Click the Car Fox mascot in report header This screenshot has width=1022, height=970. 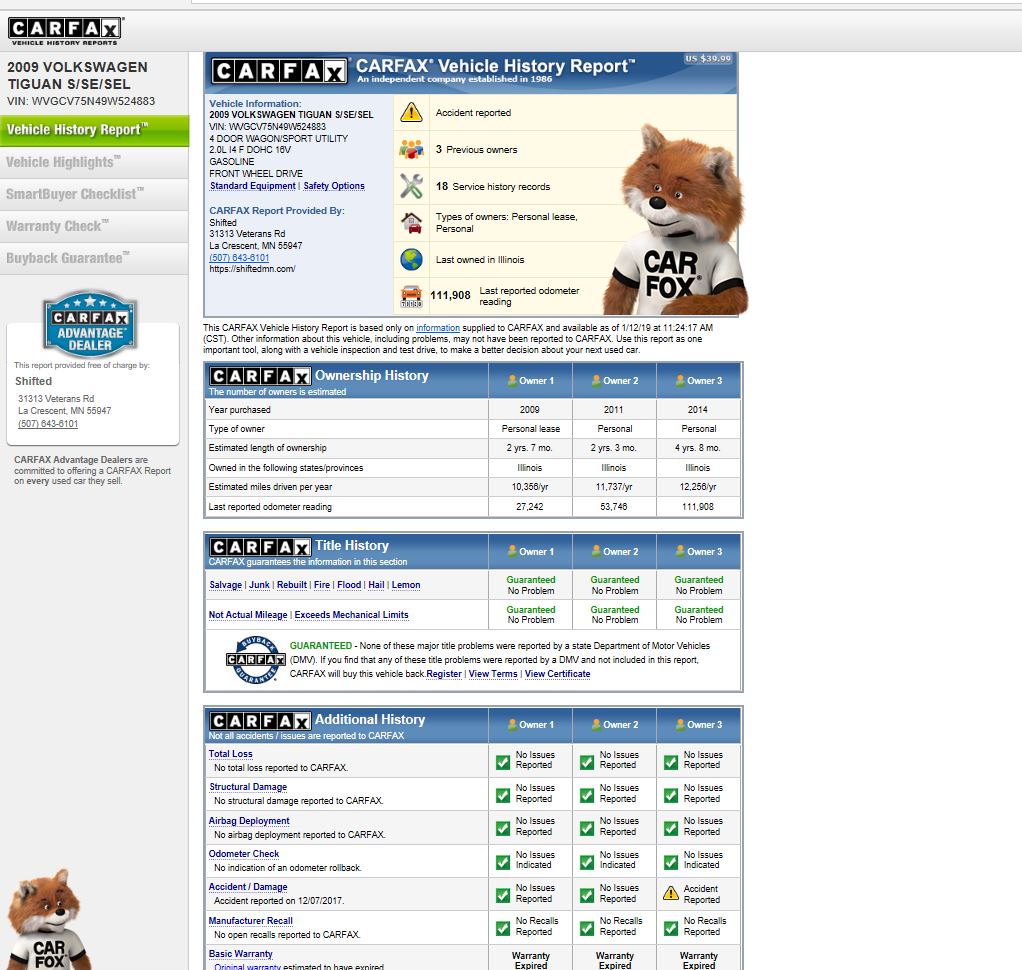675,222
